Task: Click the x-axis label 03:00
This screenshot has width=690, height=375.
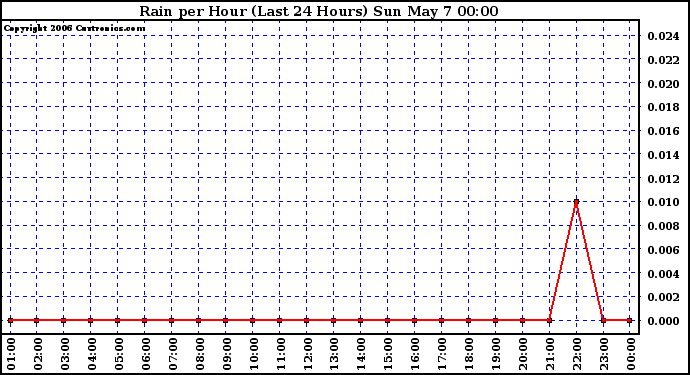Action: tap(65, 354)
